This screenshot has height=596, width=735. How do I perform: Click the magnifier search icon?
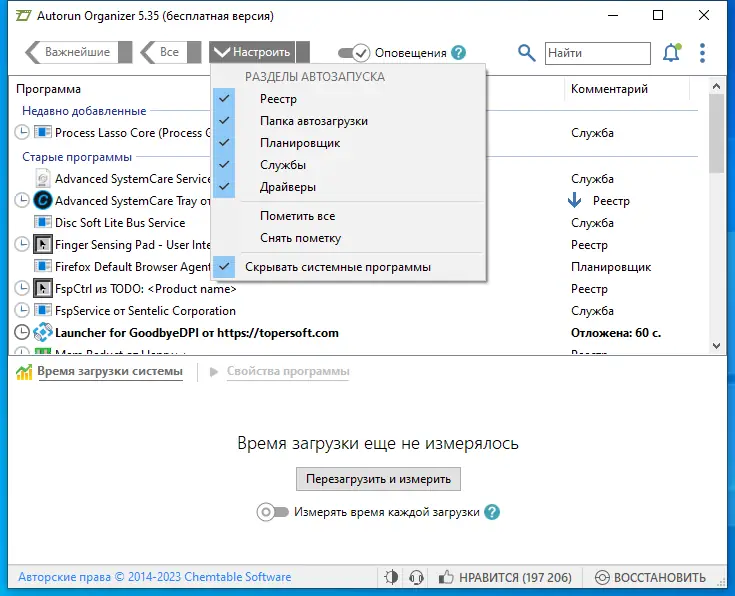526,53
